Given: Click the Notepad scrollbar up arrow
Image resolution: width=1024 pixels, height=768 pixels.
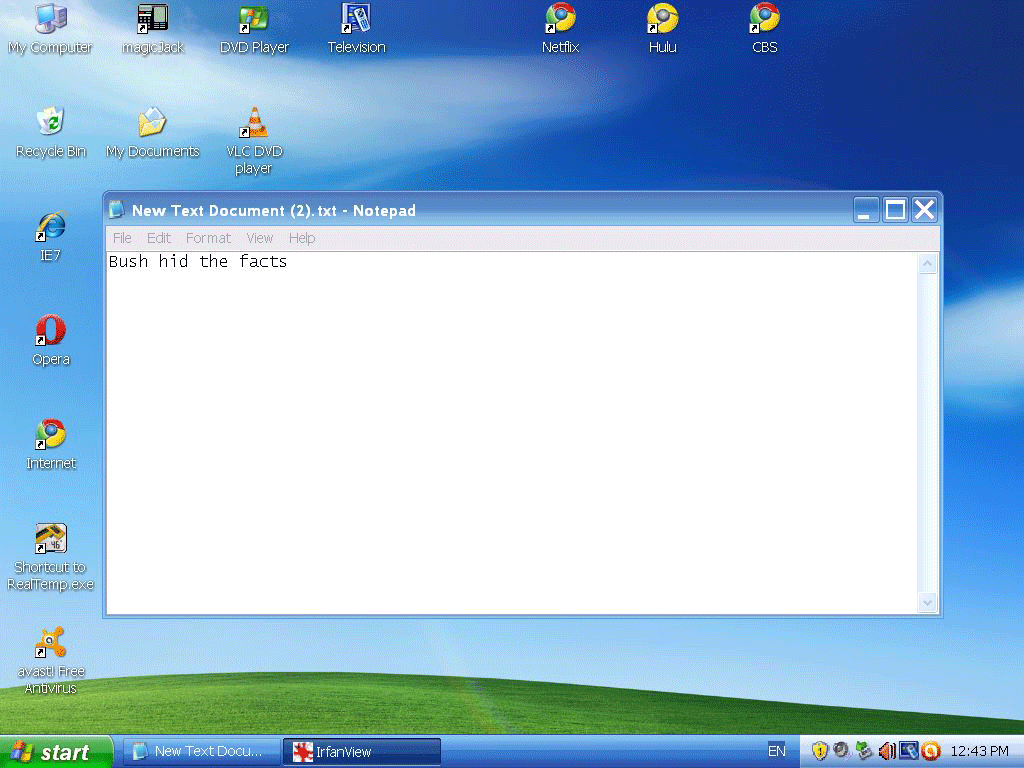Looking at the screenshot, I should tap(927, 264).
